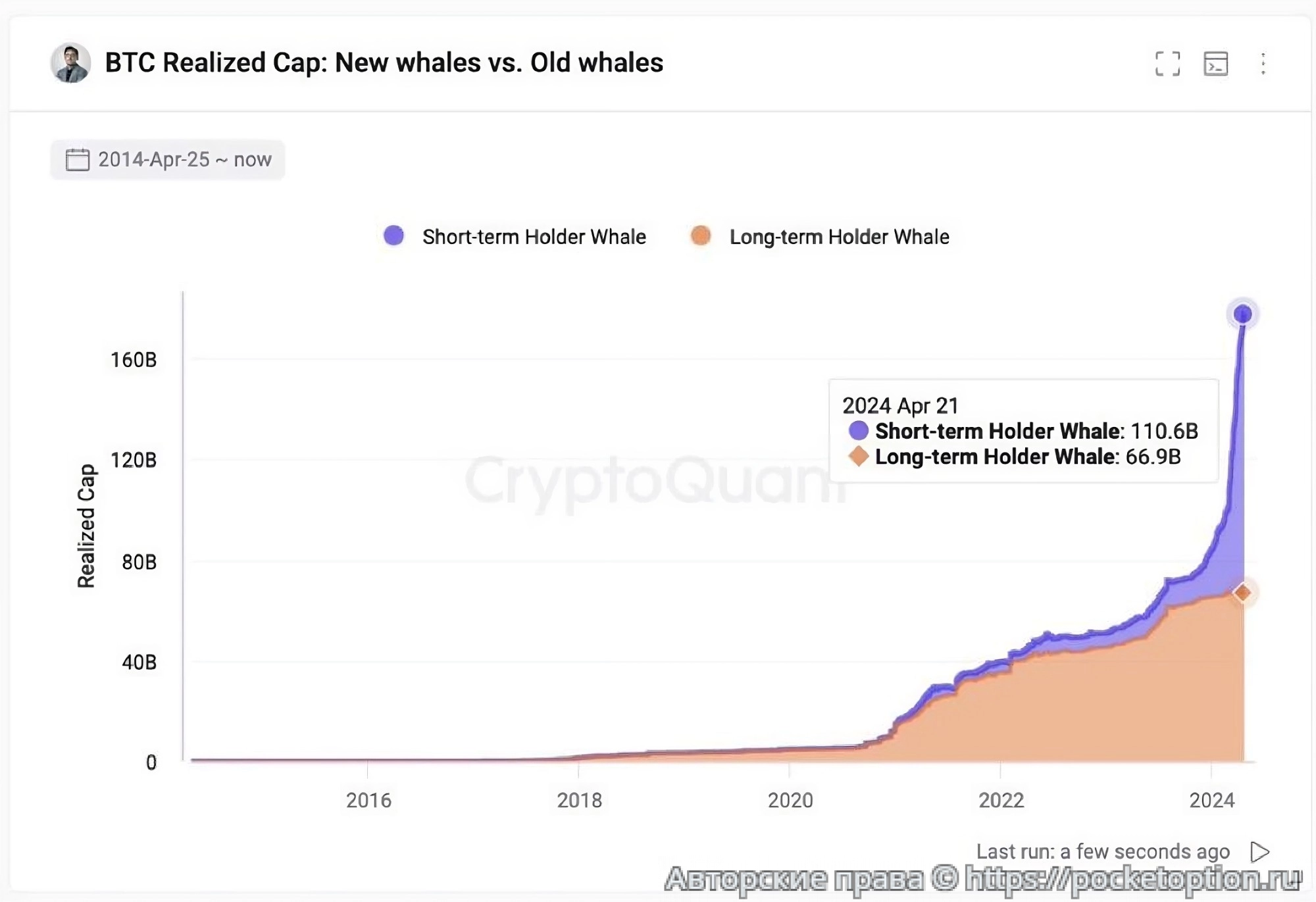Click the orange diamond icon in tooltip
Image resolution: width=1316 pixels, height=902 pixels.
(858, 457)
